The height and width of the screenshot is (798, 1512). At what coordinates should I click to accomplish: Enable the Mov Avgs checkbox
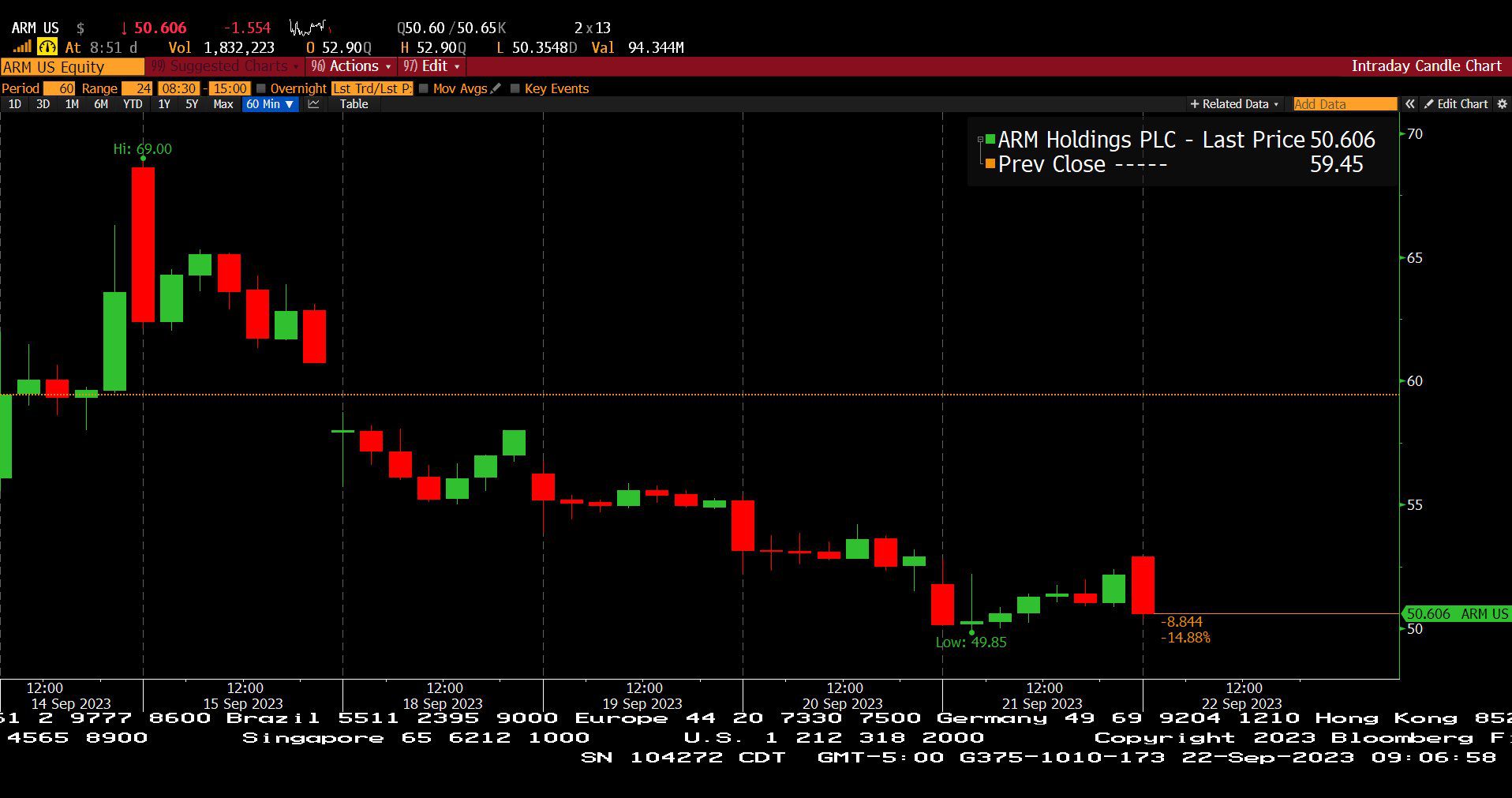[x=424, y=88]
